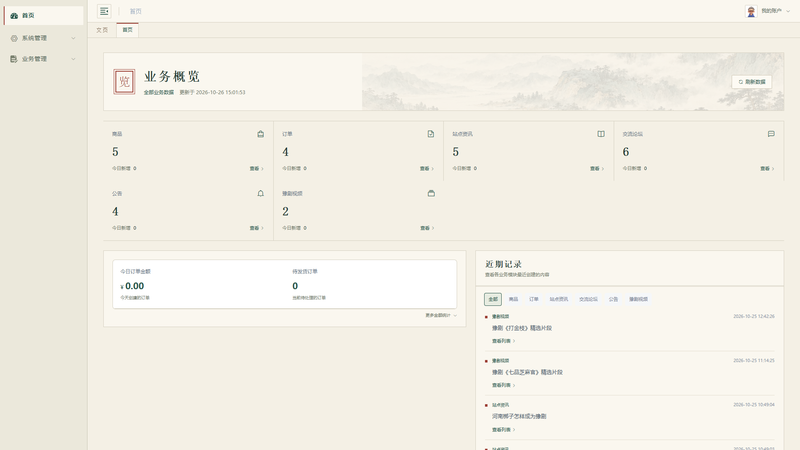
Task: Click the 首页 dashboard icon in sidebar
Action: 14,16
